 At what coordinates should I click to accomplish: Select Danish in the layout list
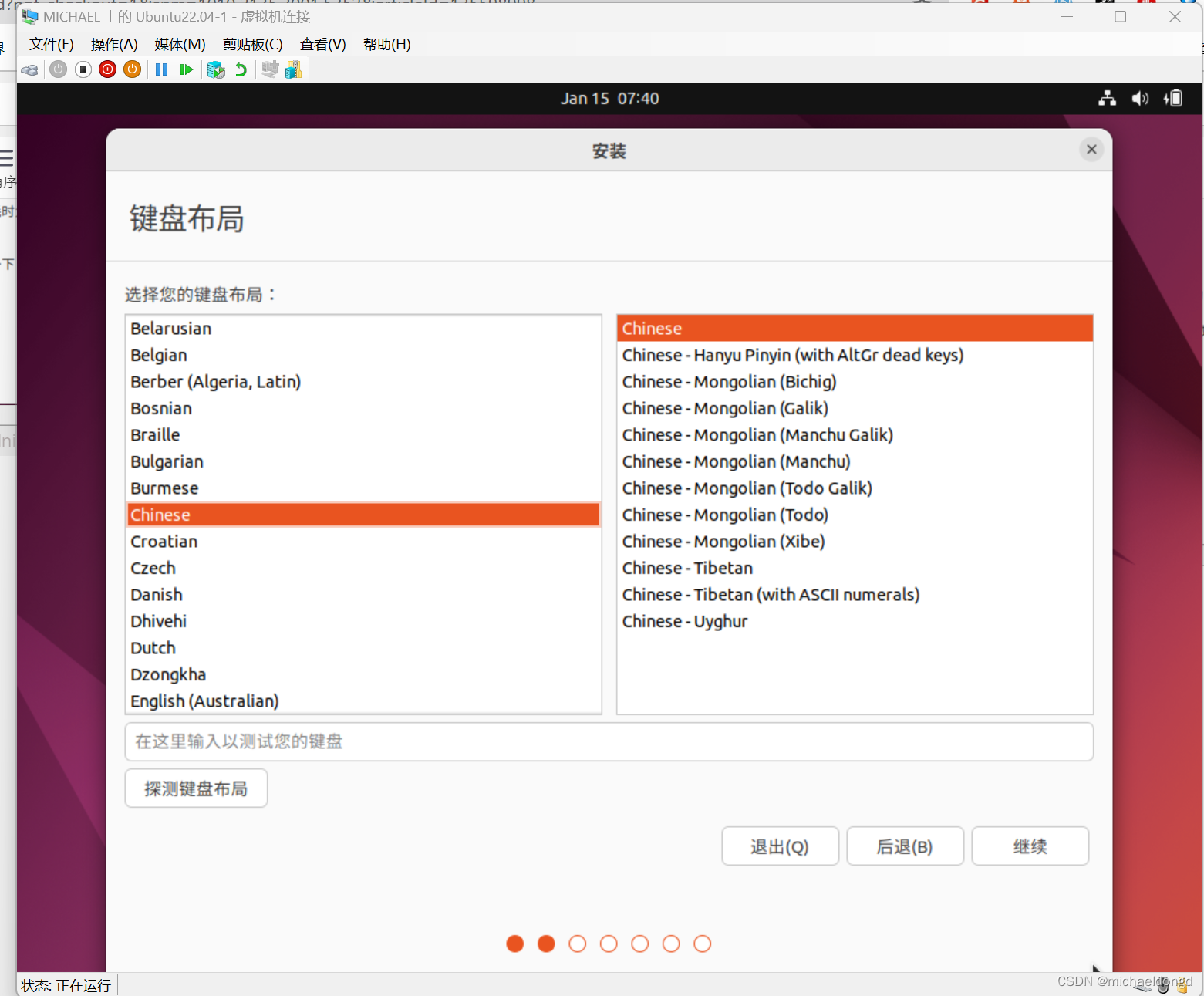[x=363, y=595]
